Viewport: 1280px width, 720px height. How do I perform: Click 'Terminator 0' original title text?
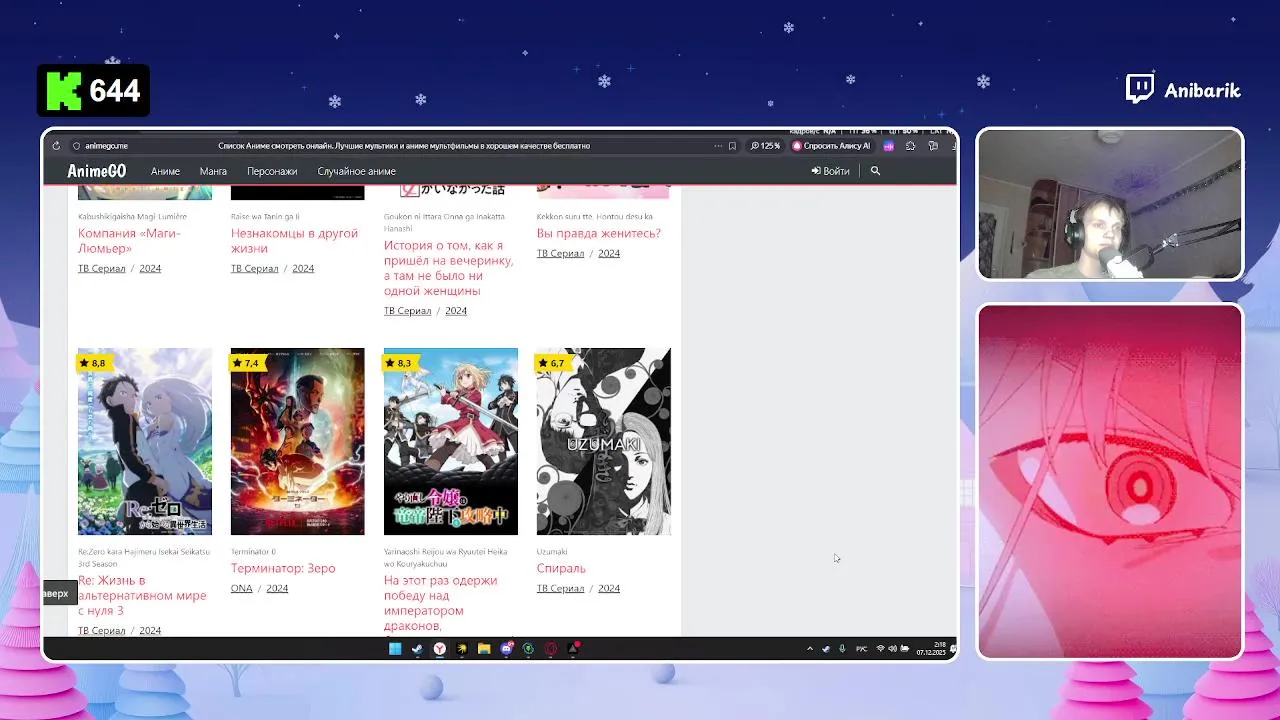click(x=253, y=551)
